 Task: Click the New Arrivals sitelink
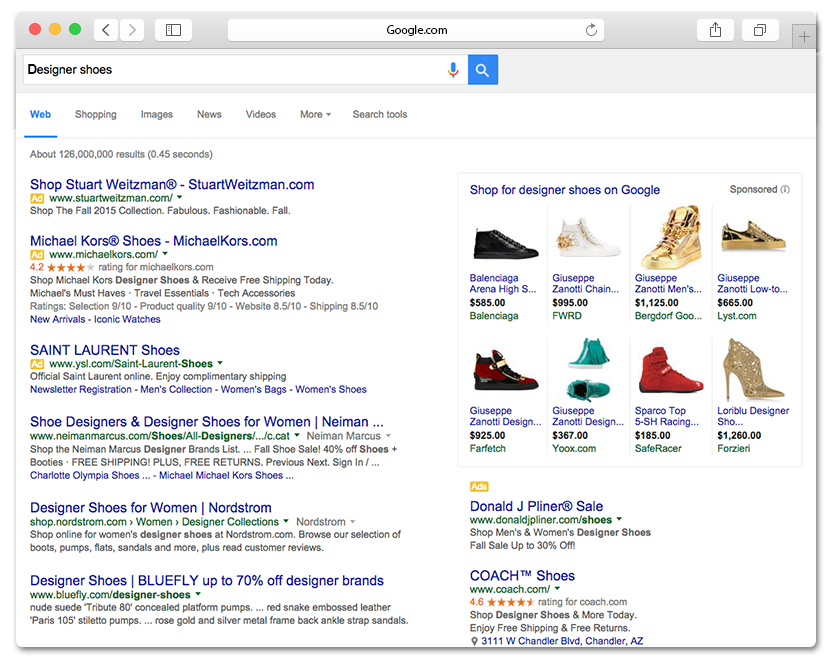click(x=57, y=319)
